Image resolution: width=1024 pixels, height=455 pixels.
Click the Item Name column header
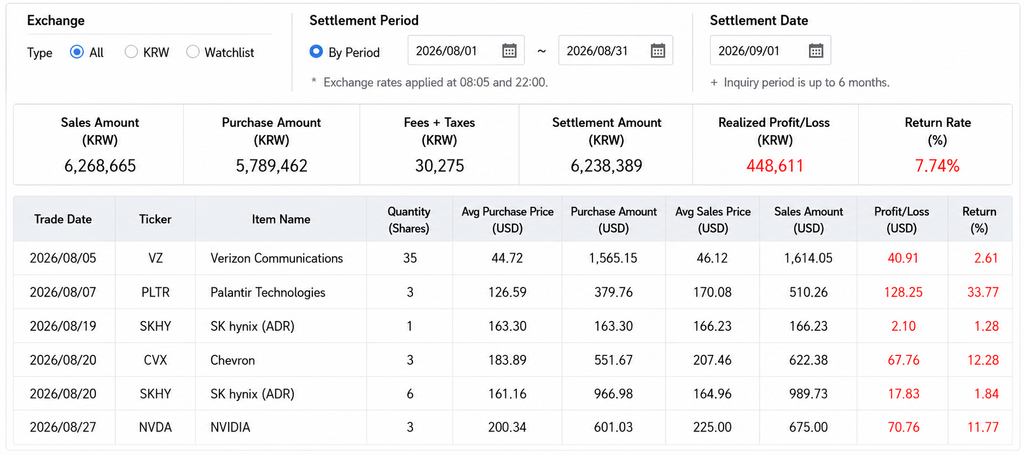pos(281,219)
